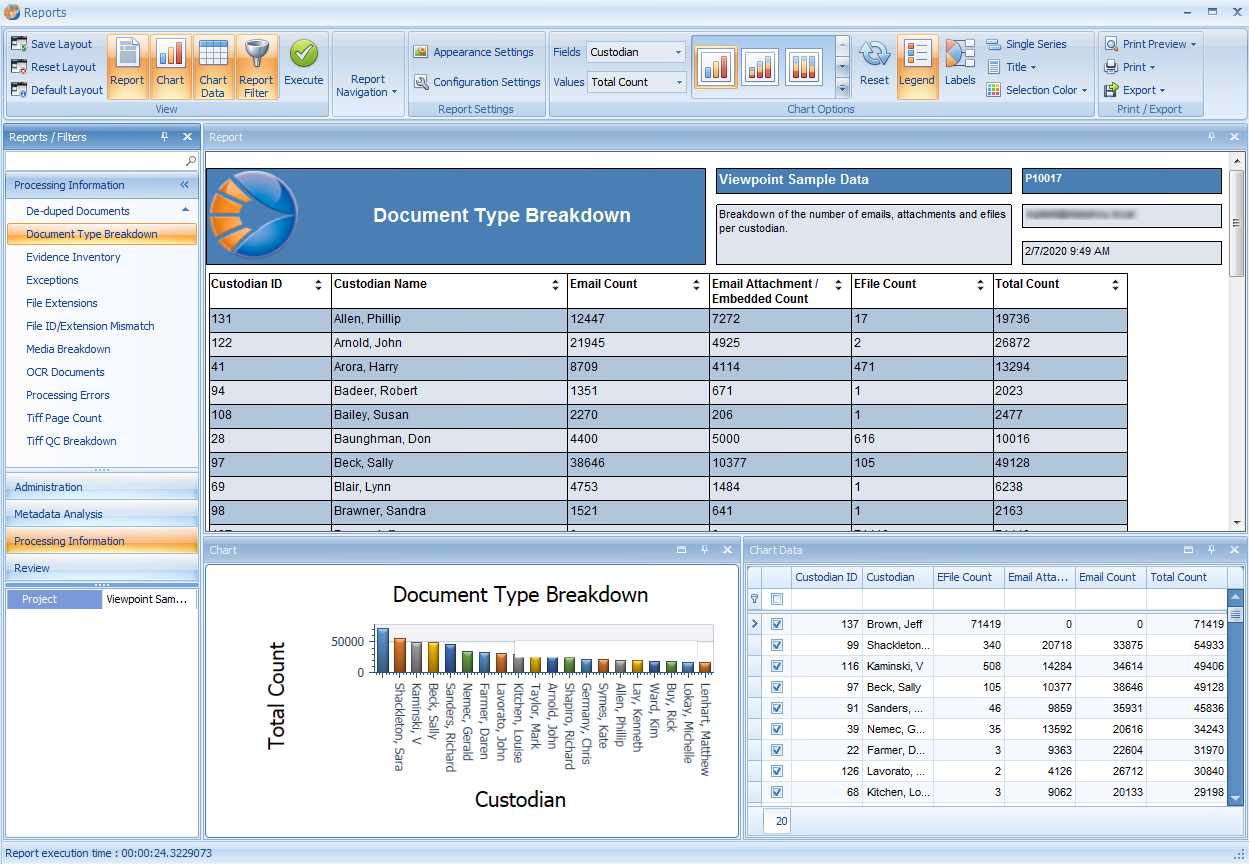This screenshot has width=1249, height=864.
Task: Uncheck the Sanders row checkbox
Action: [777, 708]
